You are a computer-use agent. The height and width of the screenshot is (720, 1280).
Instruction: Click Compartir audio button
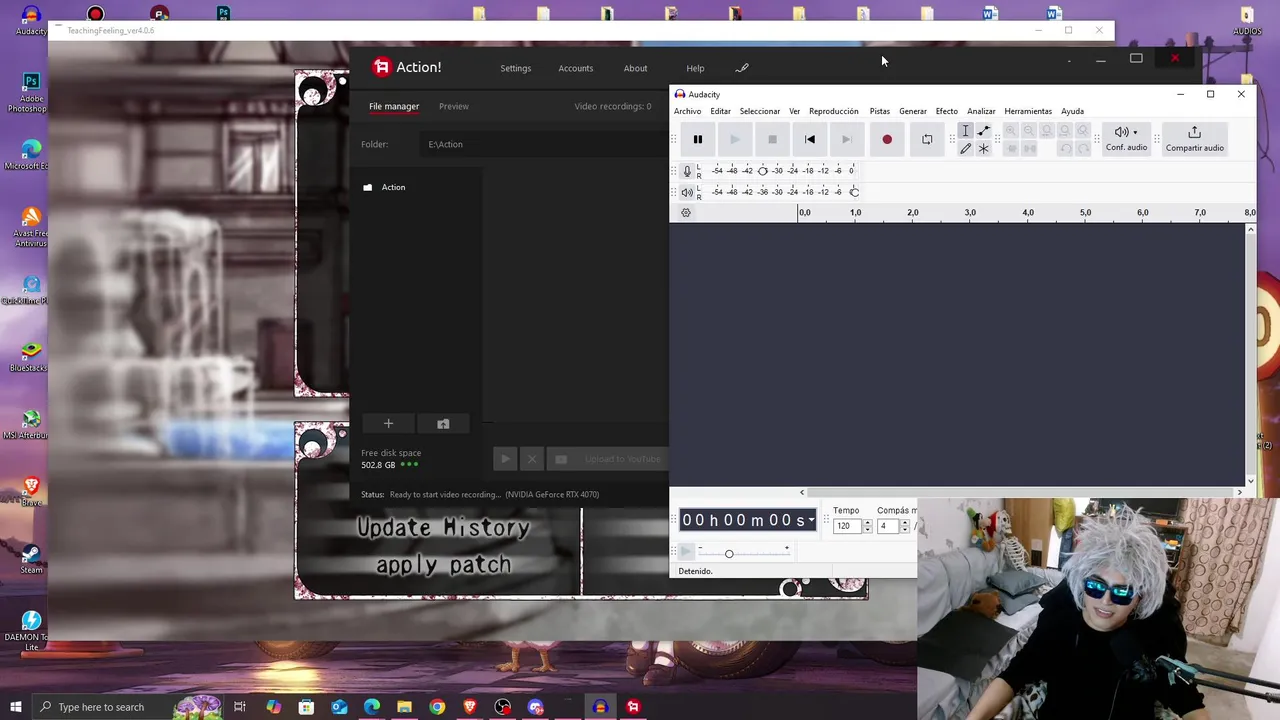coord(1194,139)
